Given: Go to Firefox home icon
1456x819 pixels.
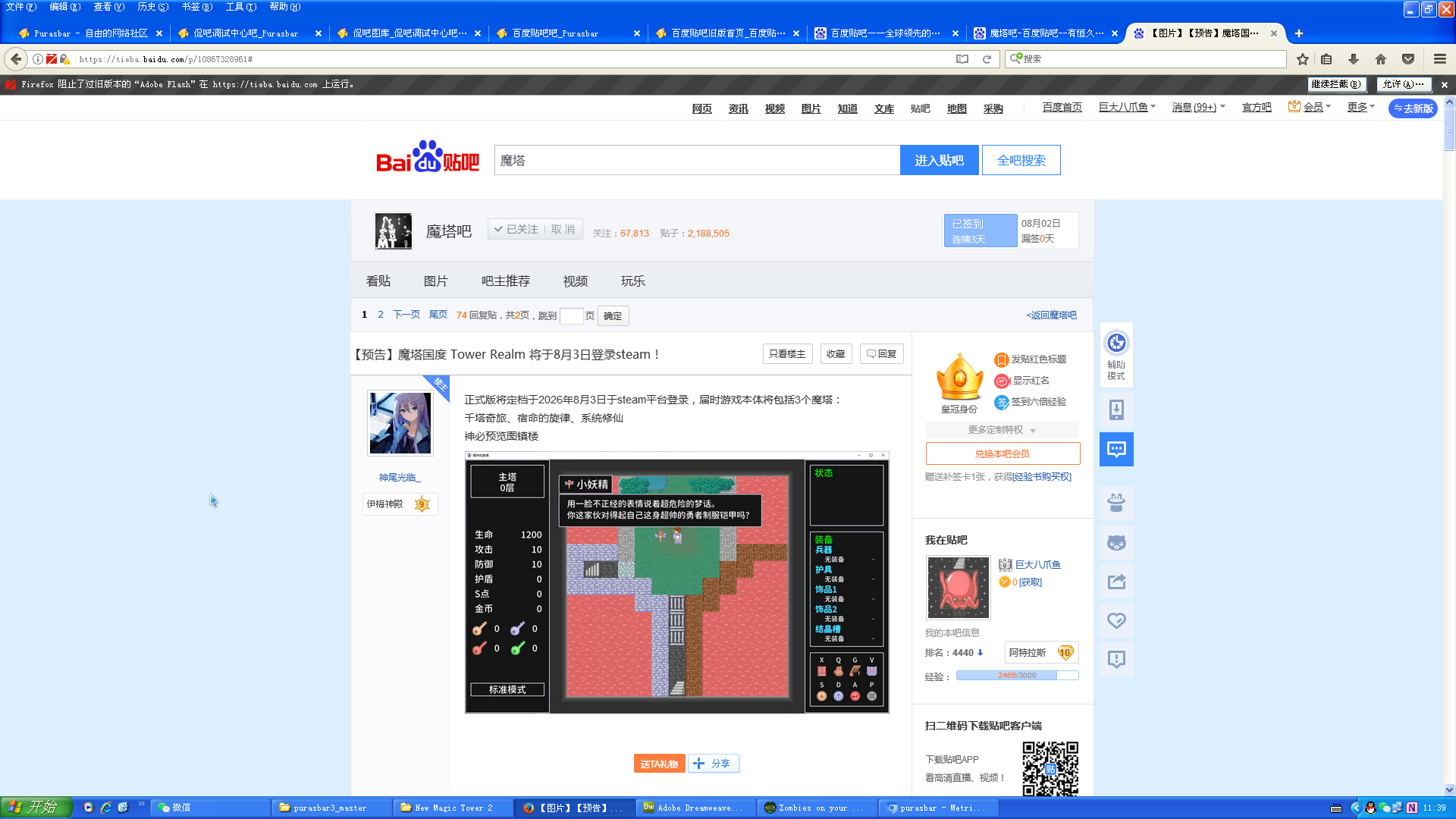Looking at the screenshot, I should [x=1381, y=59].
